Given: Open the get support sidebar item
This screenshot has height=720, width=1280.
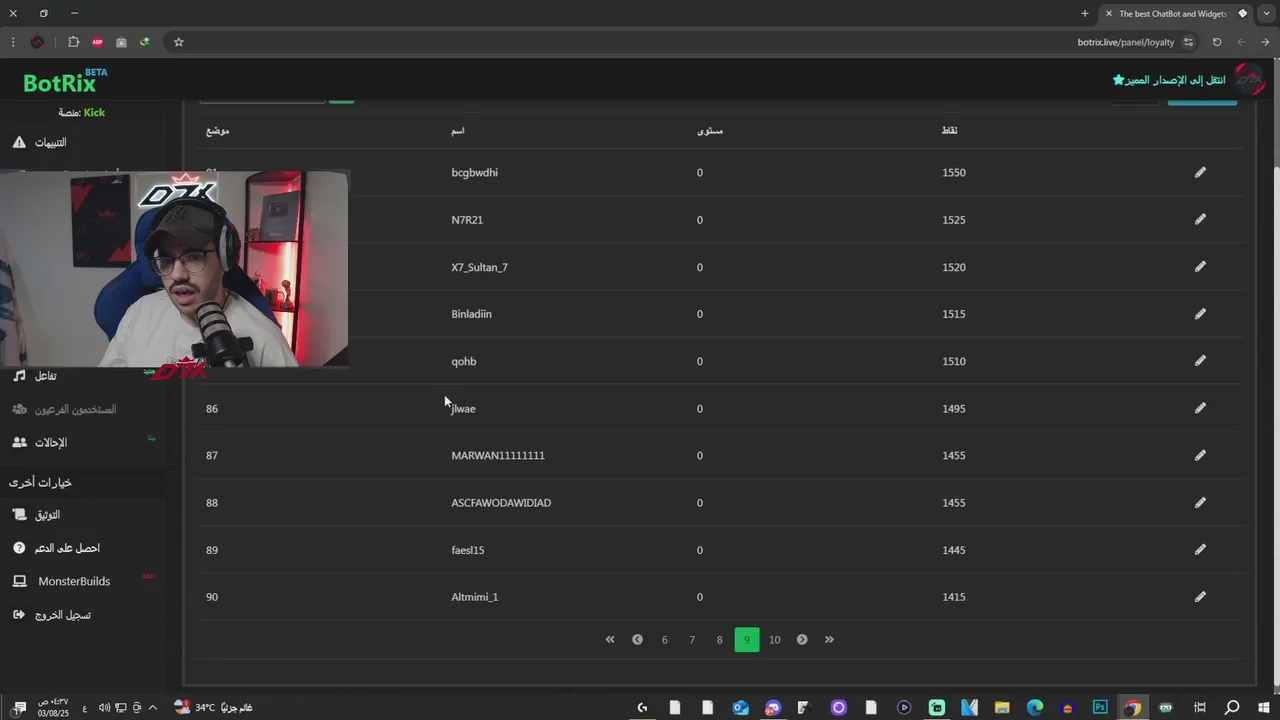Looking at the screenshot, I should (x=56, y=548).
